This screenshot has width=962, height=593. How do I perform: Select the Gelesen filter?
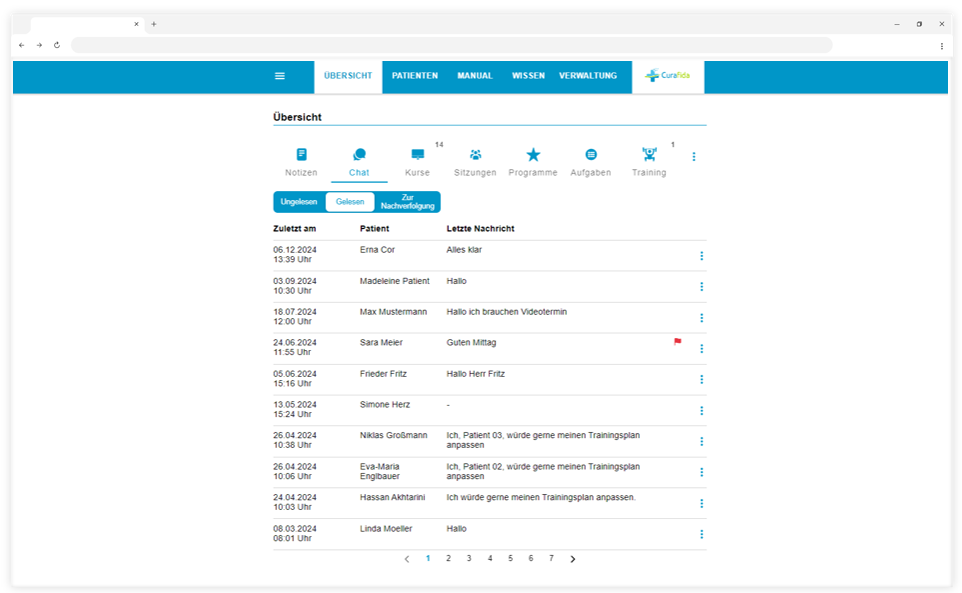point(350,202)
